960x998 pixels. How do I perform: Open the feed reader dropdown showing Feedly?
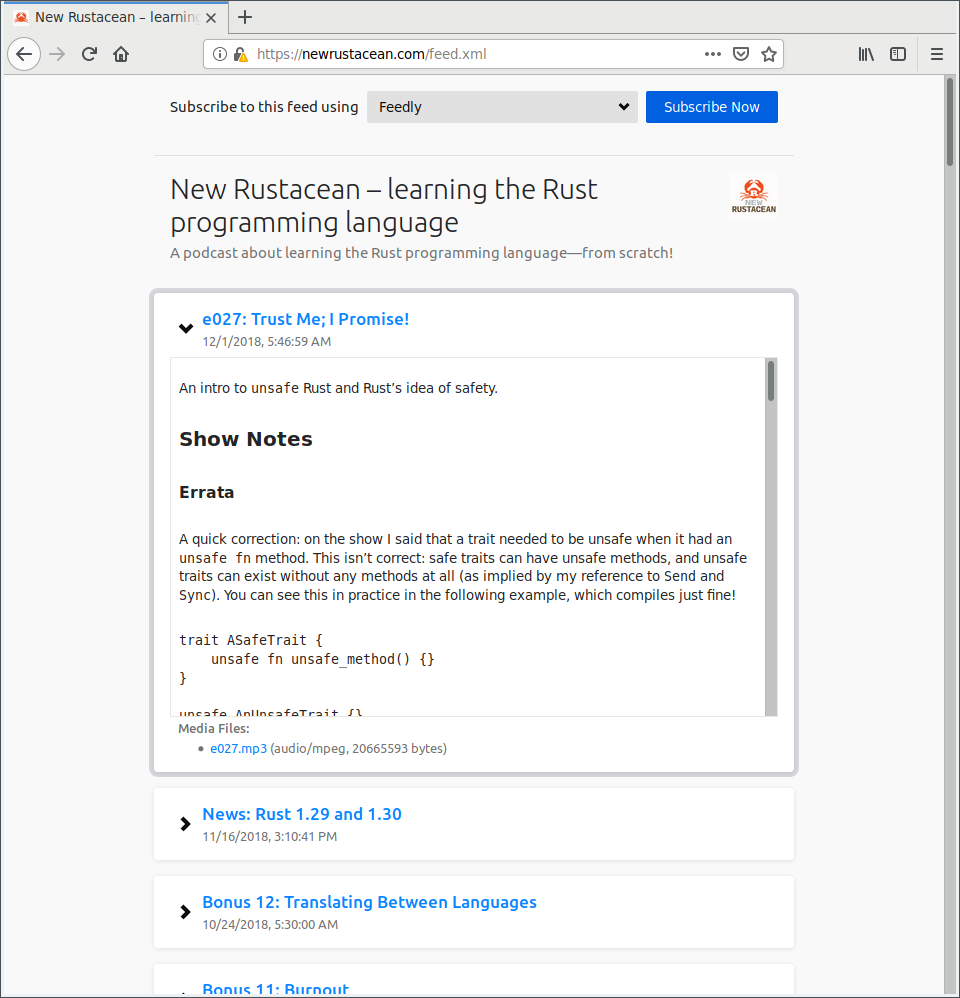502,107
